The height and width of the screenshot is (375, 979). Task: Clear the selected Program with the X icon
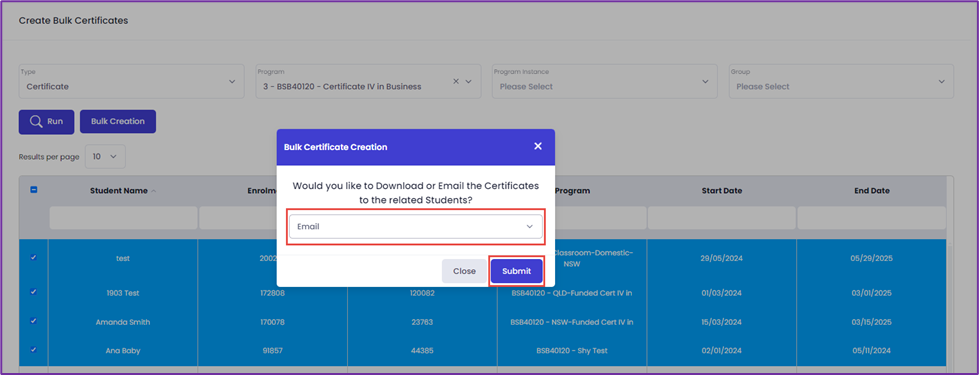pos(456,81)
